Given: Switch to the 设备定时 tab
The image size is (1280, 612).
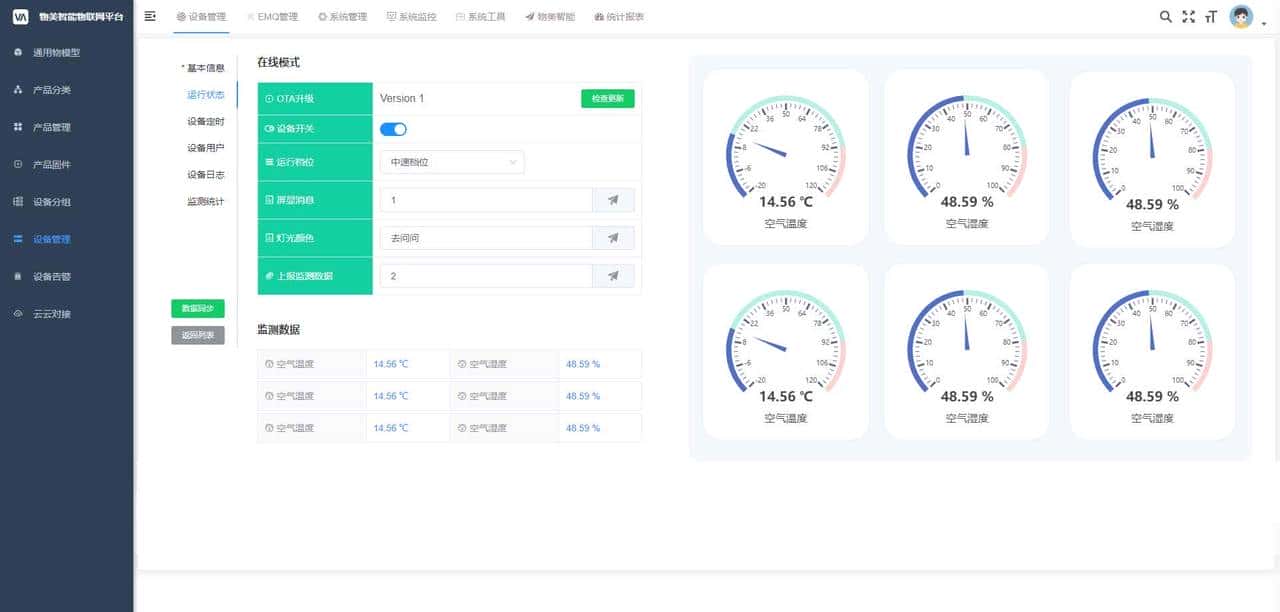Looking at the screenshot, I should pos(205,121).
